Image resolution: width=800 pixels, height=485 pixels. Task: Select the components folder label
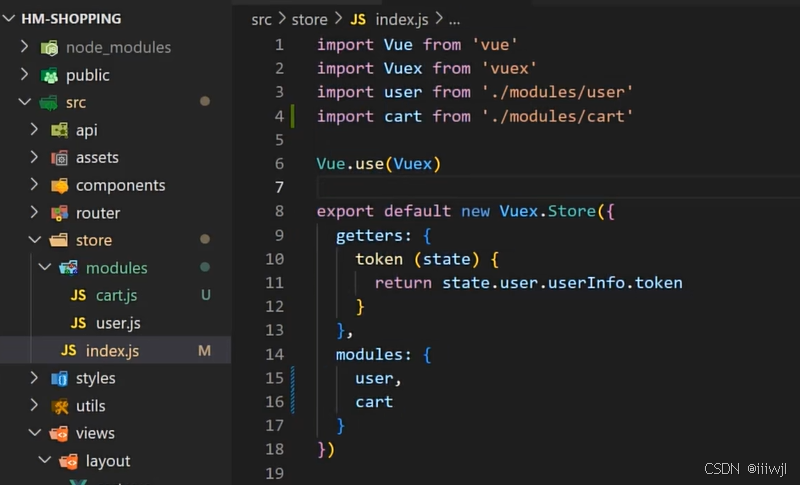pos(120,185)
